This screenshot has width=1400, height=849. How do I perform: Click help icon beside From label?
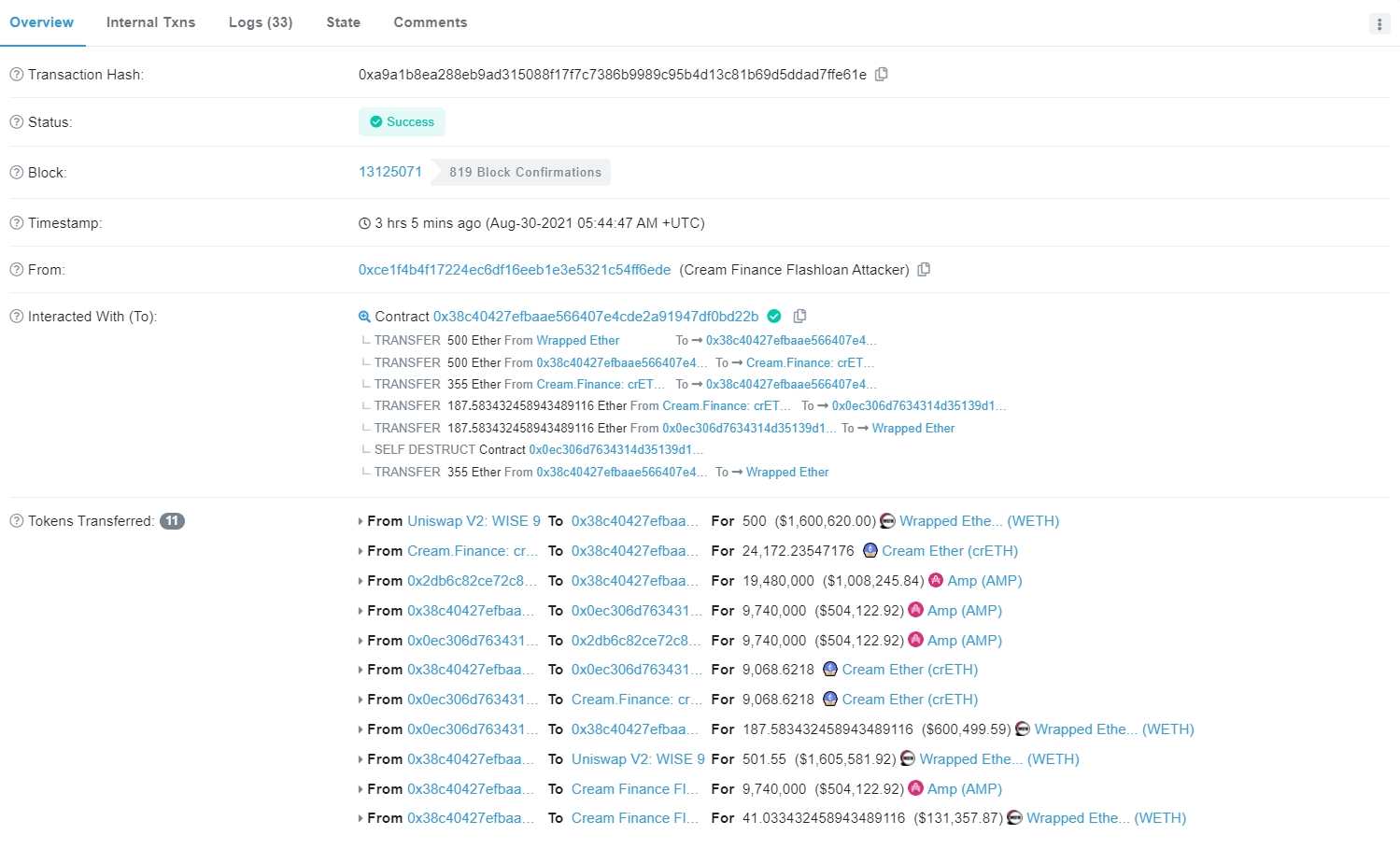point(16,269)
